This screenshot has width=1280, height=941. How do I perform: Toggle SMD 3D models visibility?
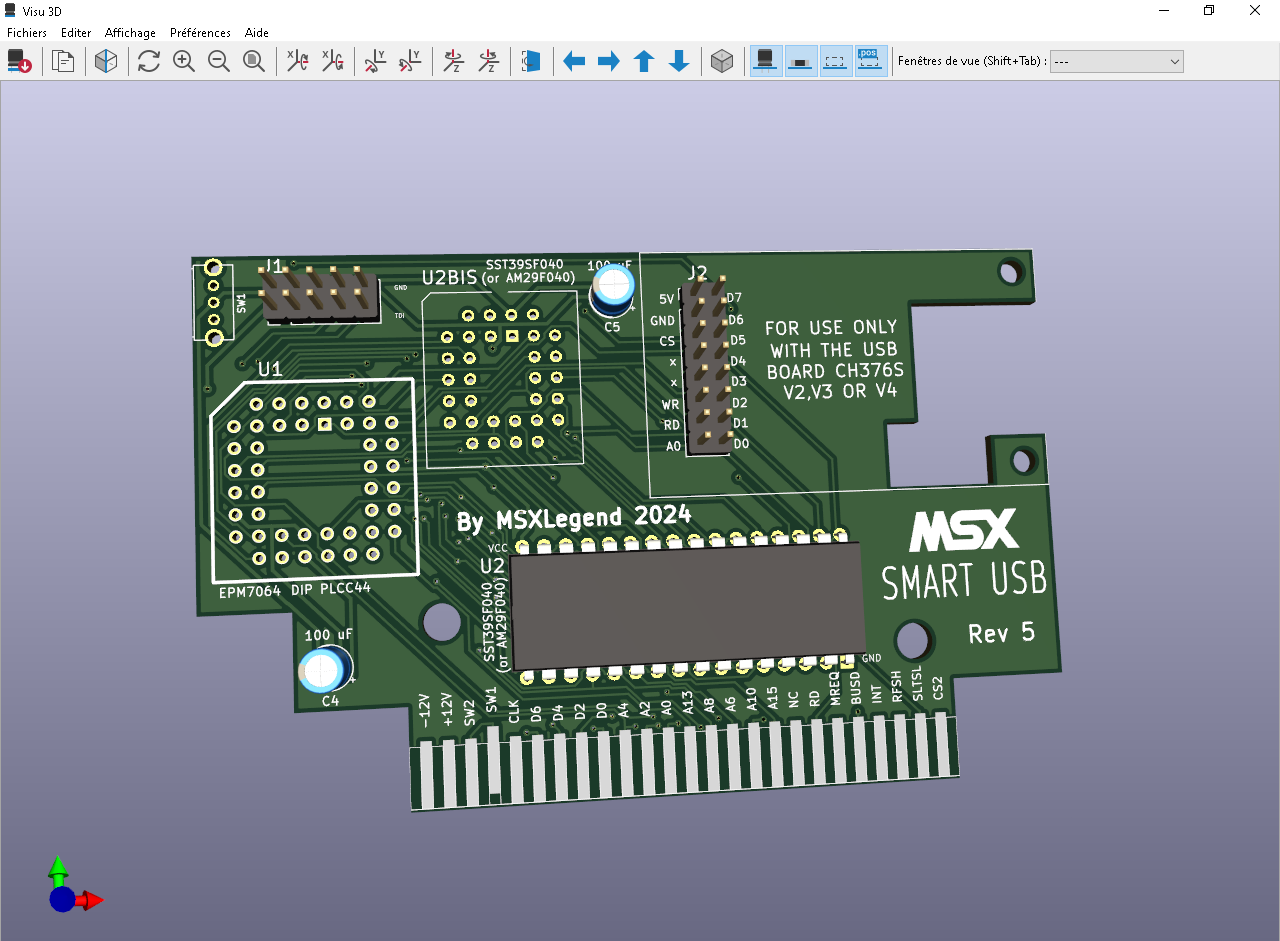801,61
